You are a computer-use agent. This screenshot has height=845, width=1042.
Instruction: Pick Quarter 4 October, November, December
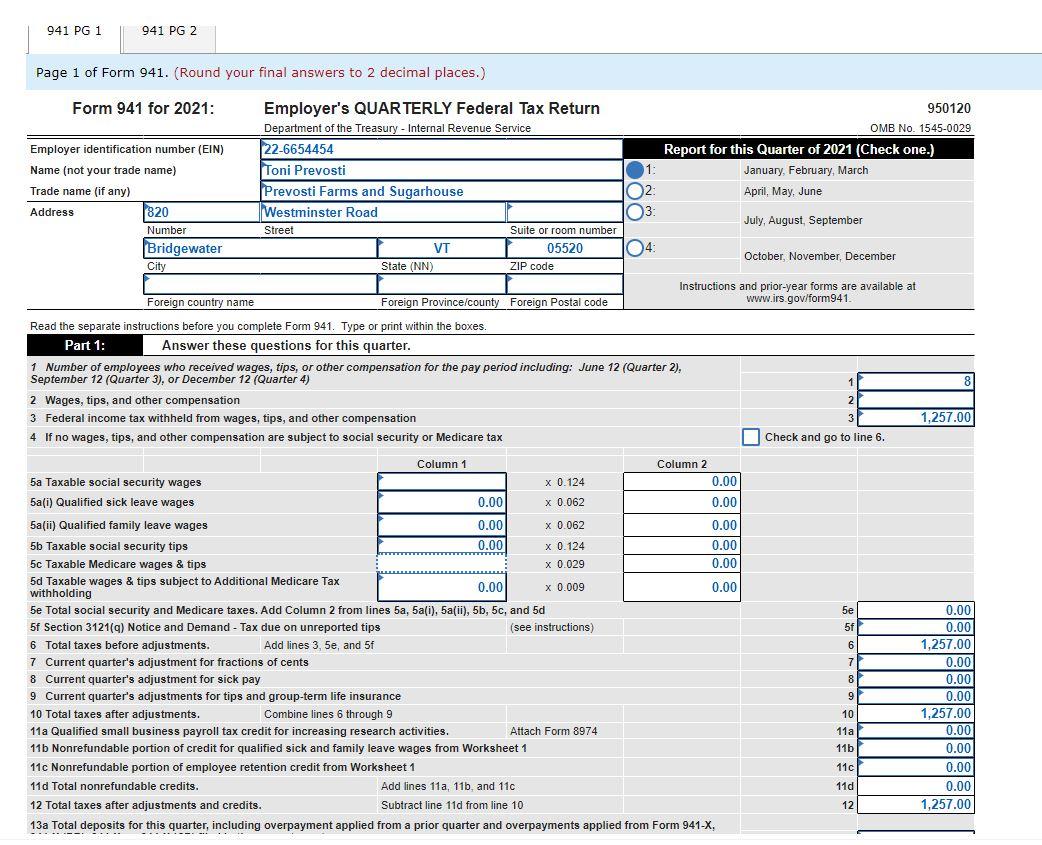point(635,247)
